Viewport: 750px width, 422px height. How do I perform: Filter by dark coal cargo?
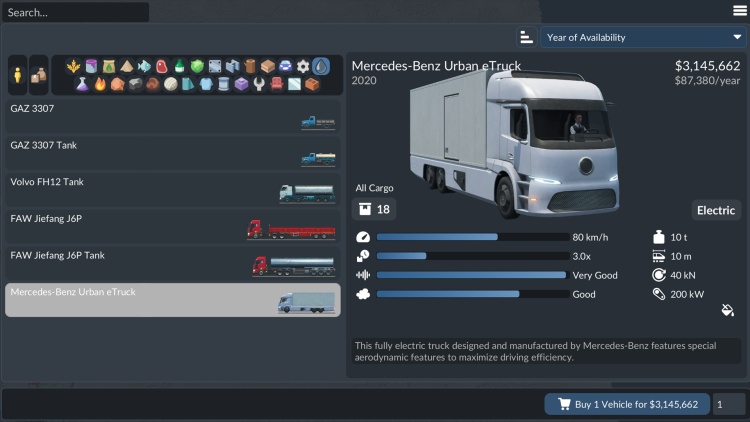(x=135, y=84)
